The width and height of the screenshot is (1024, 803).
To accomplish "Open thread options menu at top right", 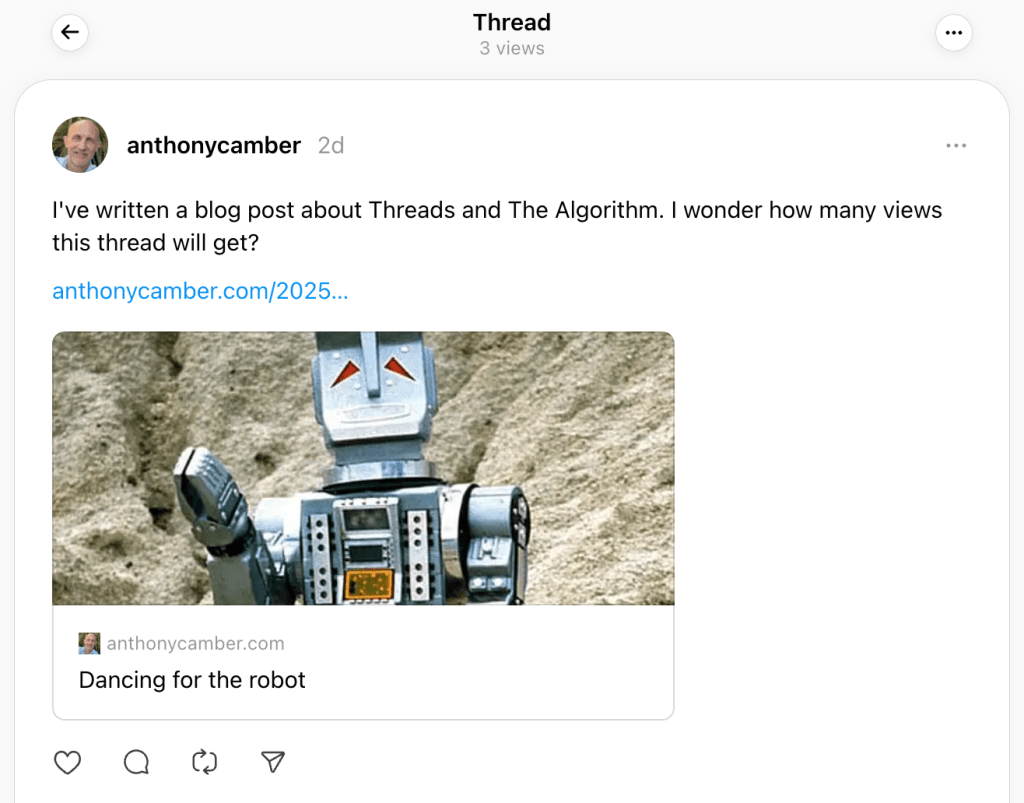I will [953, 32].
